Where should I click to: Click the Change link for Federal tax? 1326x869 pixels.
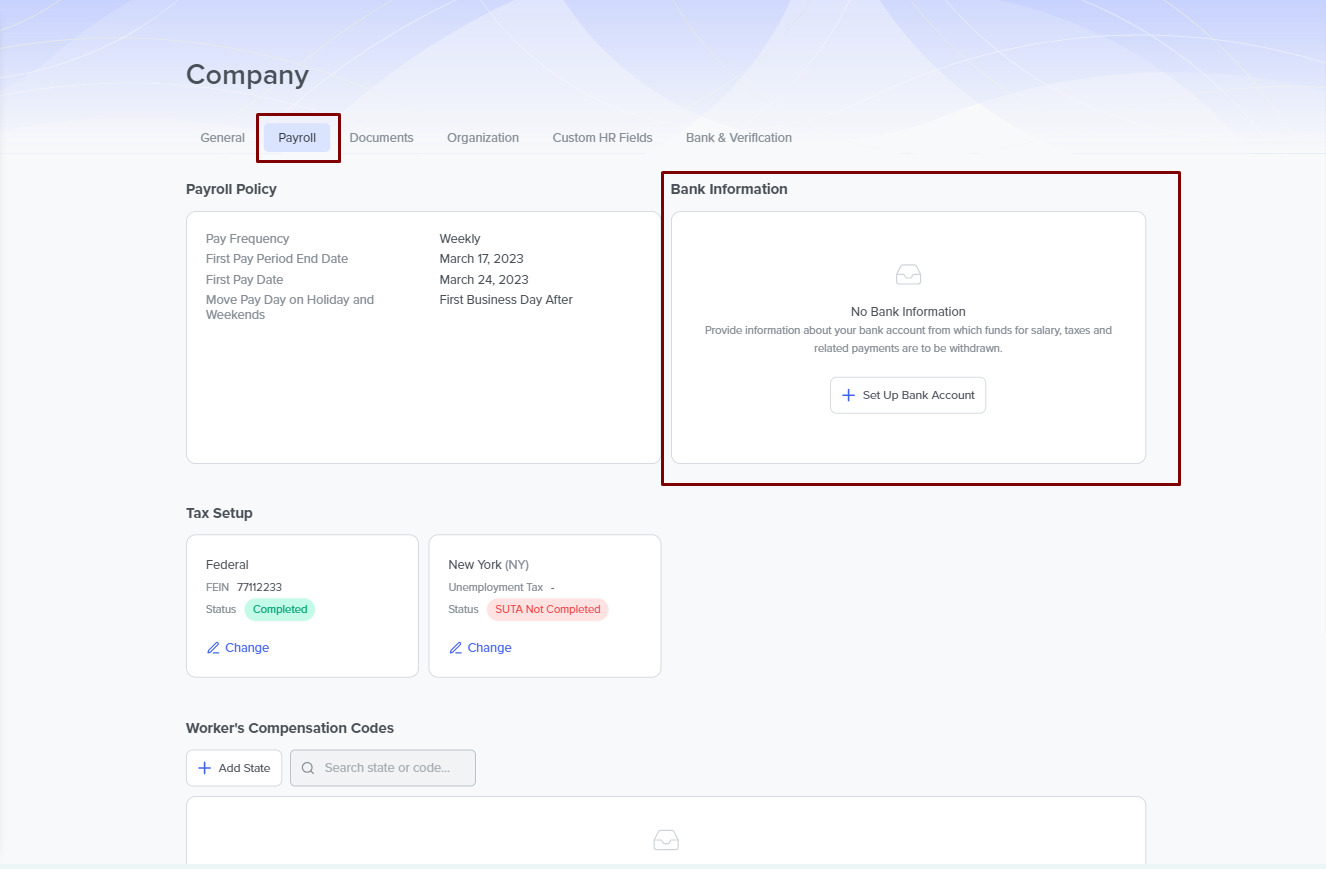(247, 648)
